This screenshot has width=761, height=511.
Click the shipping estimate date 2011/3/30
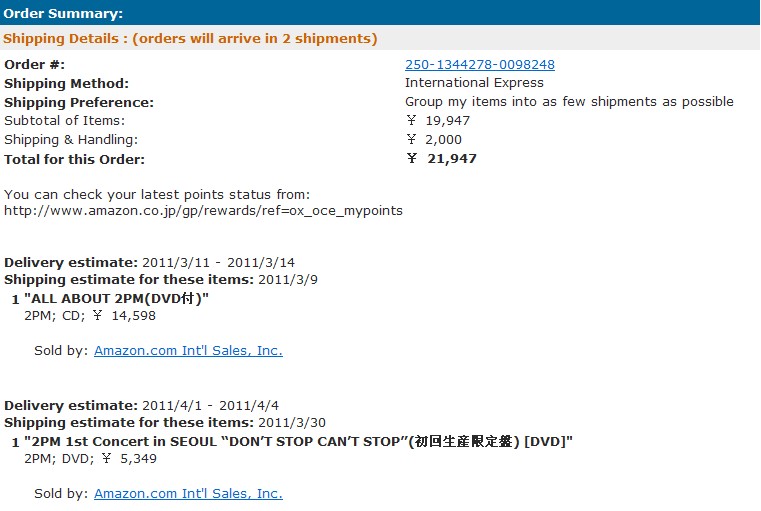292,423
